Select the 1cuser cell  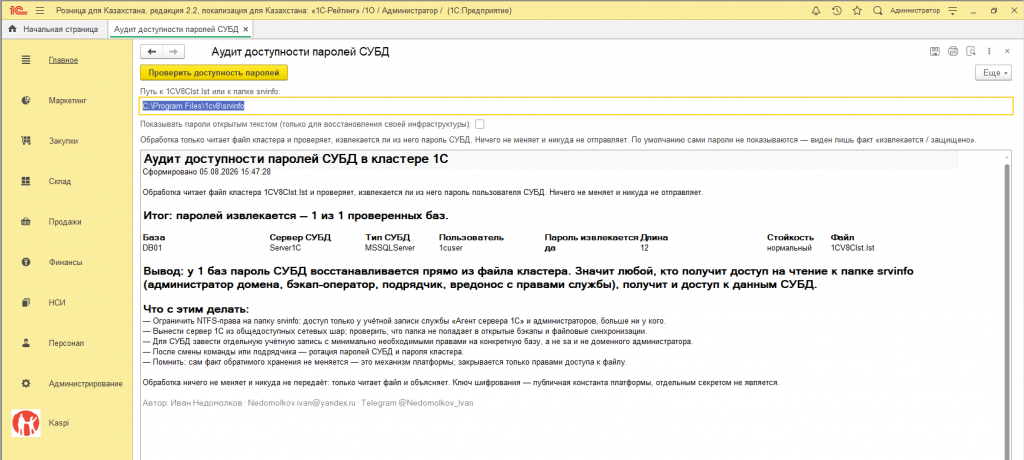click(450, 248)
